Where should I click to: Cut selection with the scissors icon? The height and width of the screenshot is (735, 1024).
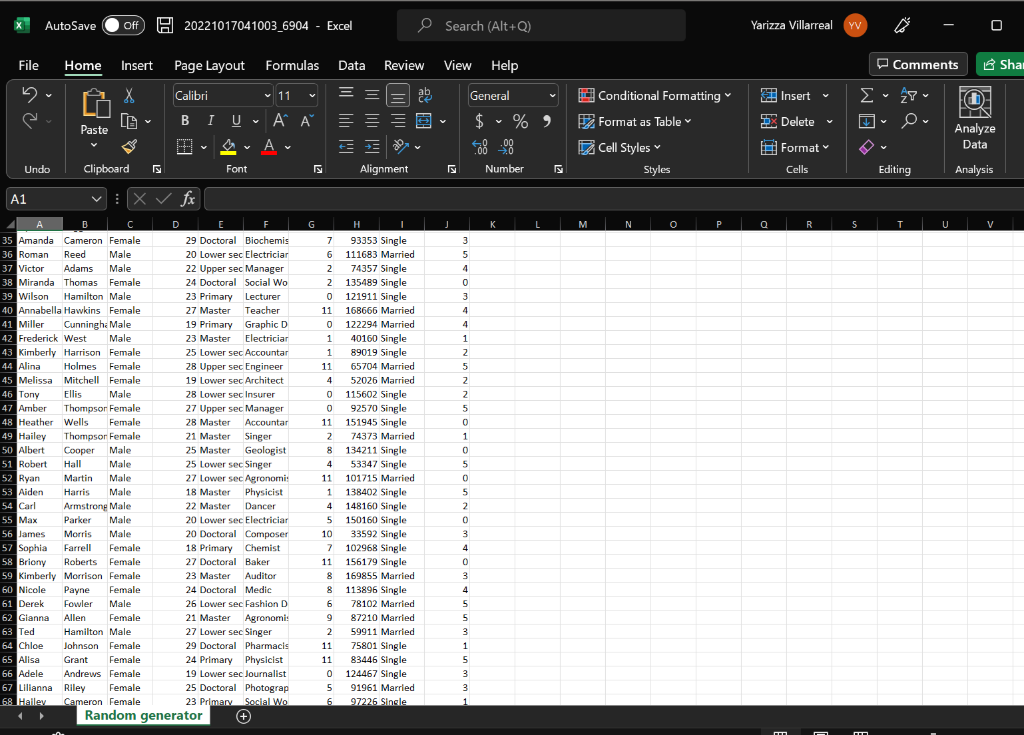point(129,95)
